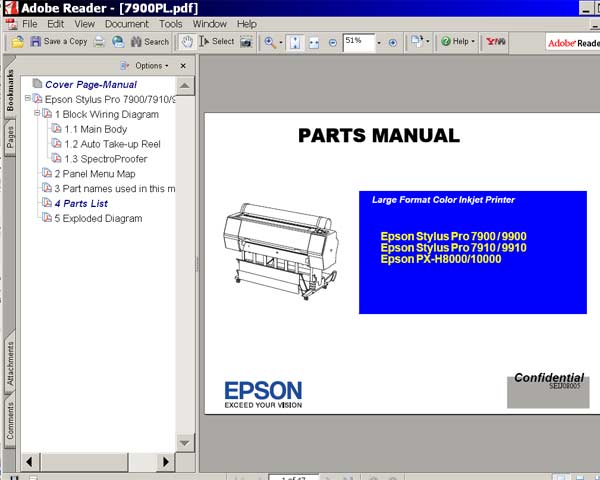Open the 2 Panel Menu Map bookmark

tap(95, 174)
